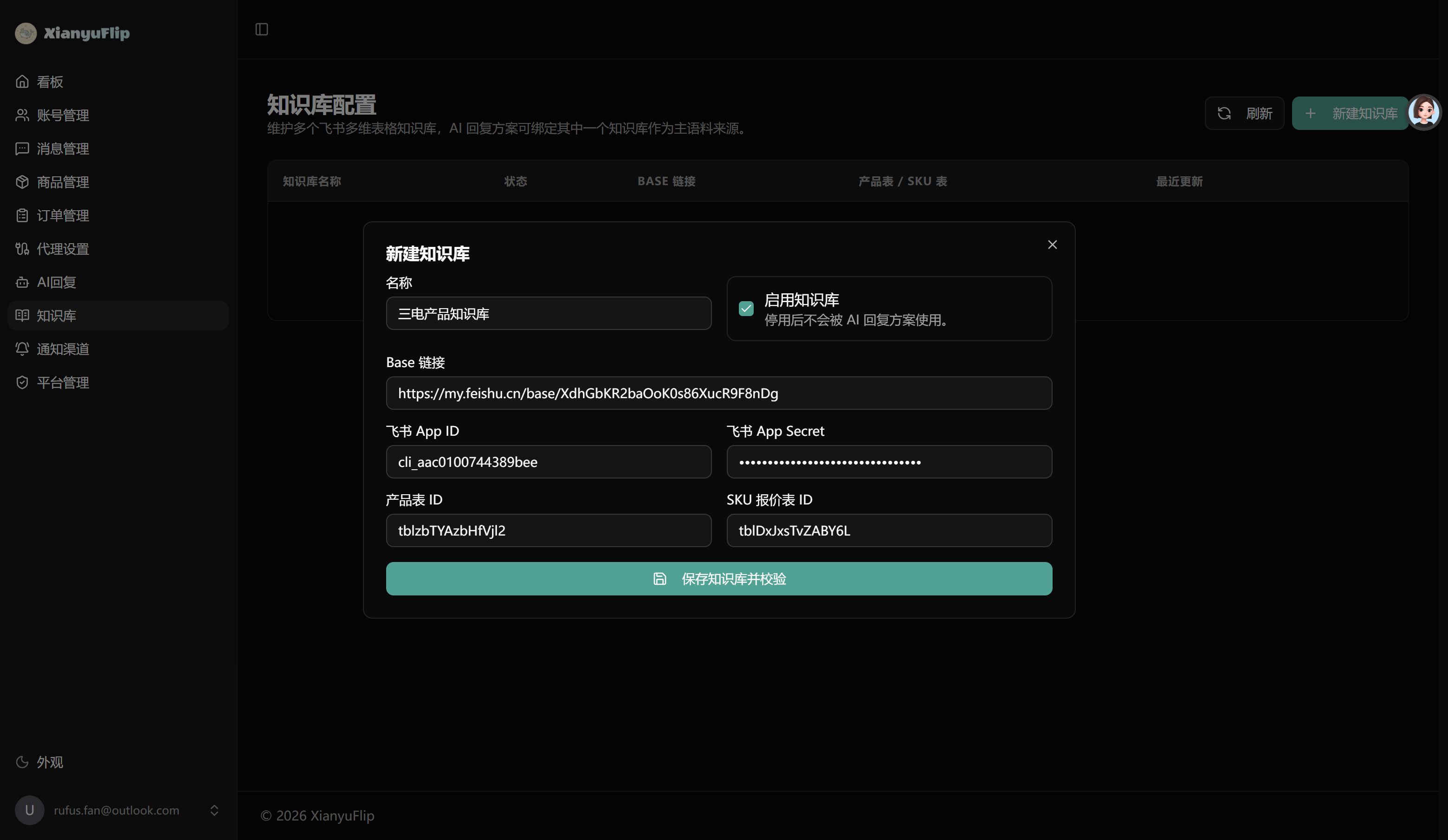Click the 知识库配置 page heading
Viewport: 1448px width, 840px height.
[322, 104]
